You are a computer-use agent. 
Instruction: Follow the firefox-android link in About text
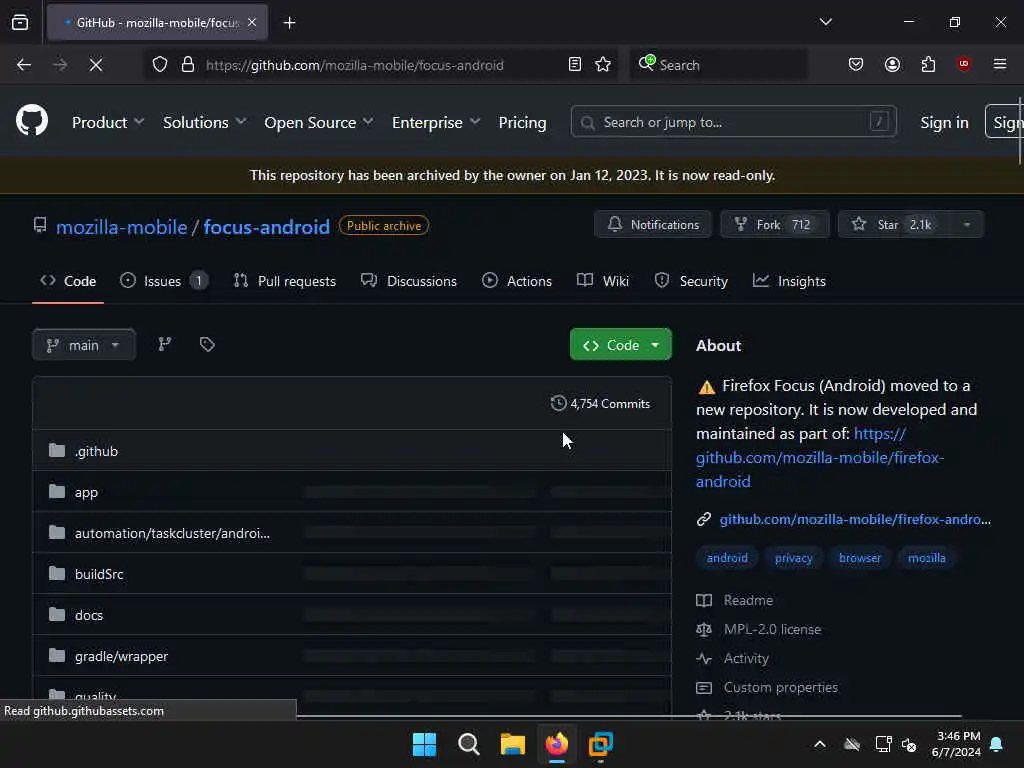click(820, 458)
